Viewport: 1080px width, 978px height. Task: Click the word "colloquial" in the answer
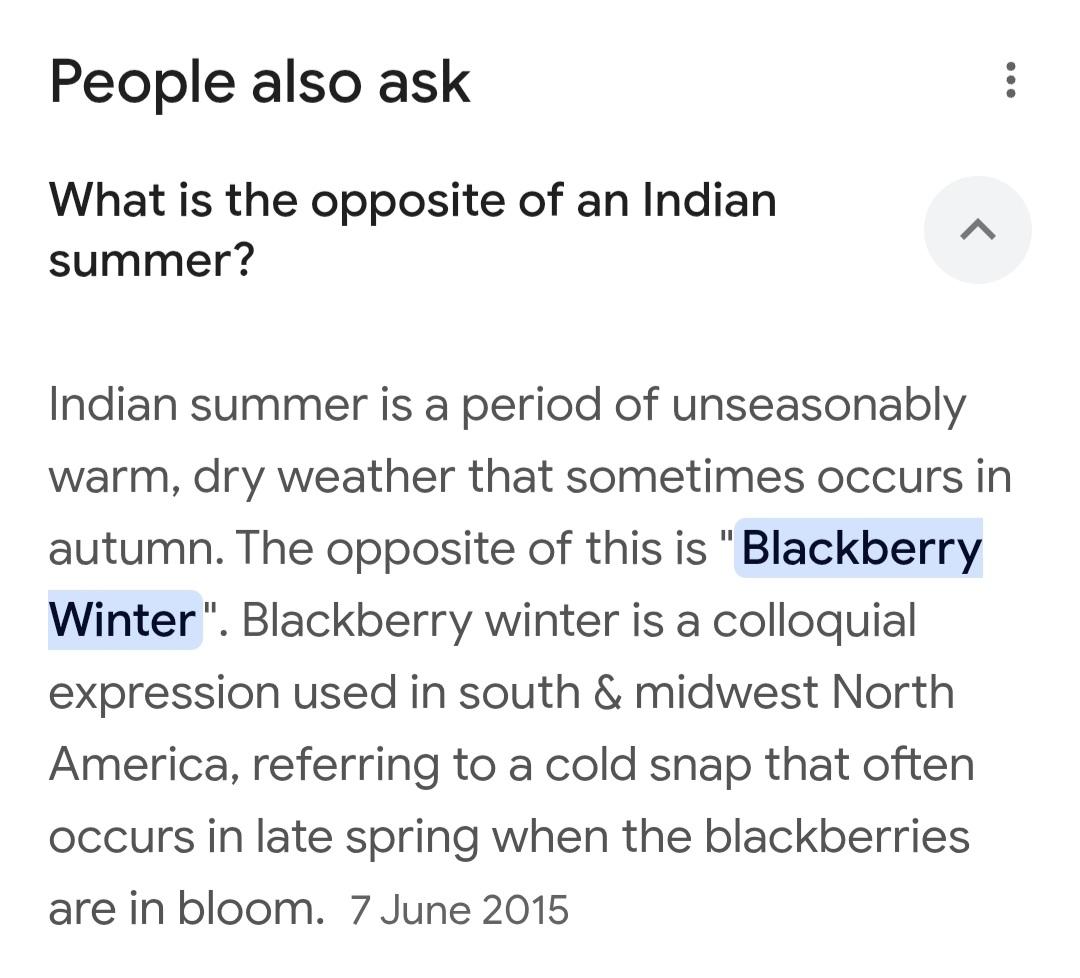[x=814, y=620]
